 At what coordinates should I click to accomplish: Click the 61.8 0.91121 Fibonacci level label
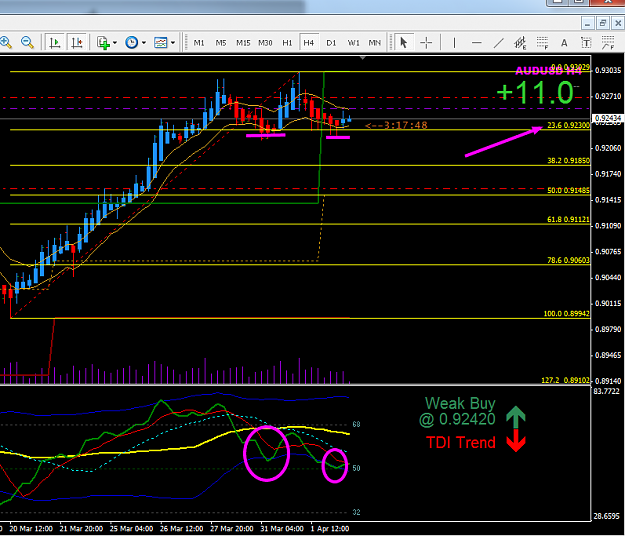coord(568,220)
